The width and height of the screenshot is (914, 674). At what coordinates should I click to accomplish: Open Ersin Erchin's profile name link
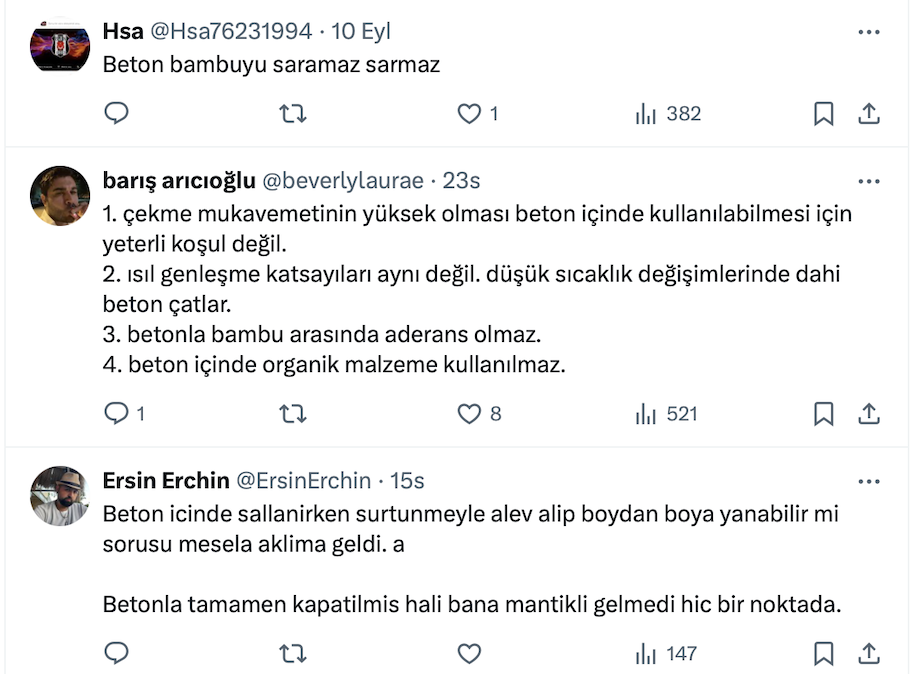click(165, 481)
